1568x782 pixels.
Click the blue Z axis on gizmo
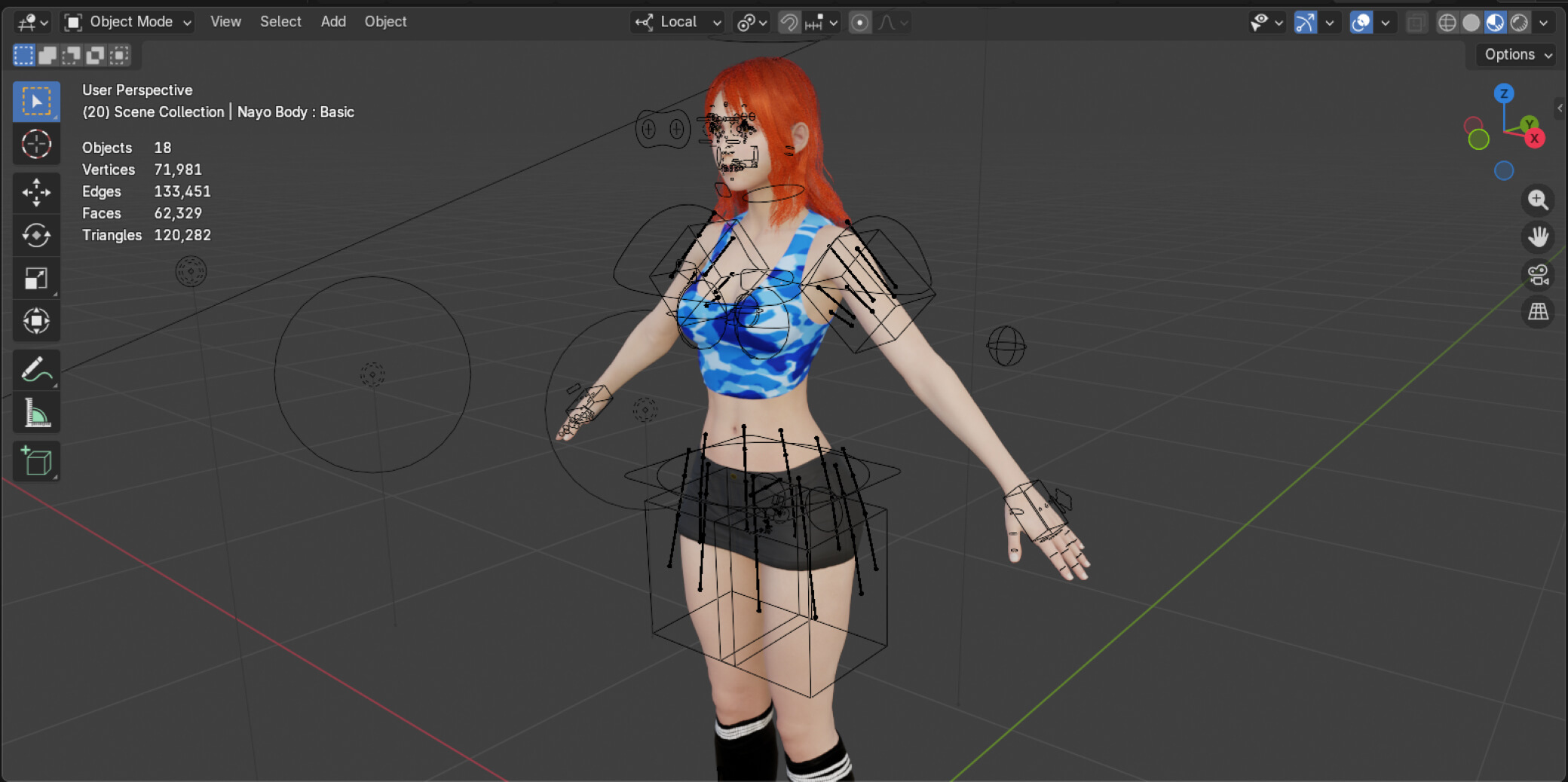pyautogui.click(x=1504, y=93)
